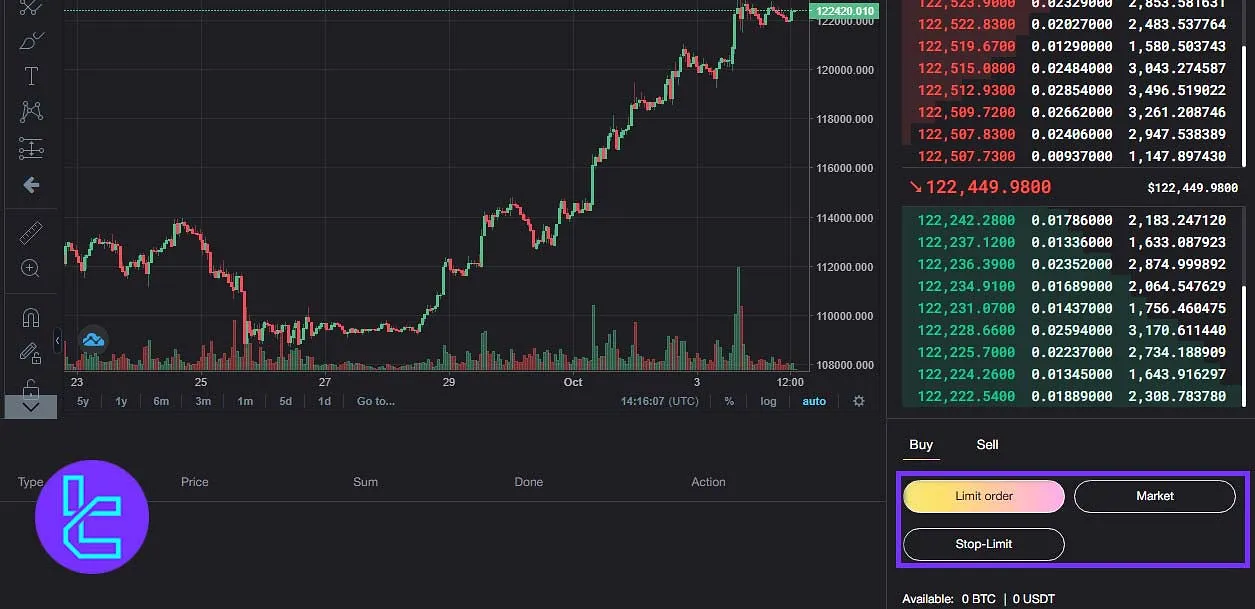
Task: Disable auto scale on chart
Action: point(814,401)
